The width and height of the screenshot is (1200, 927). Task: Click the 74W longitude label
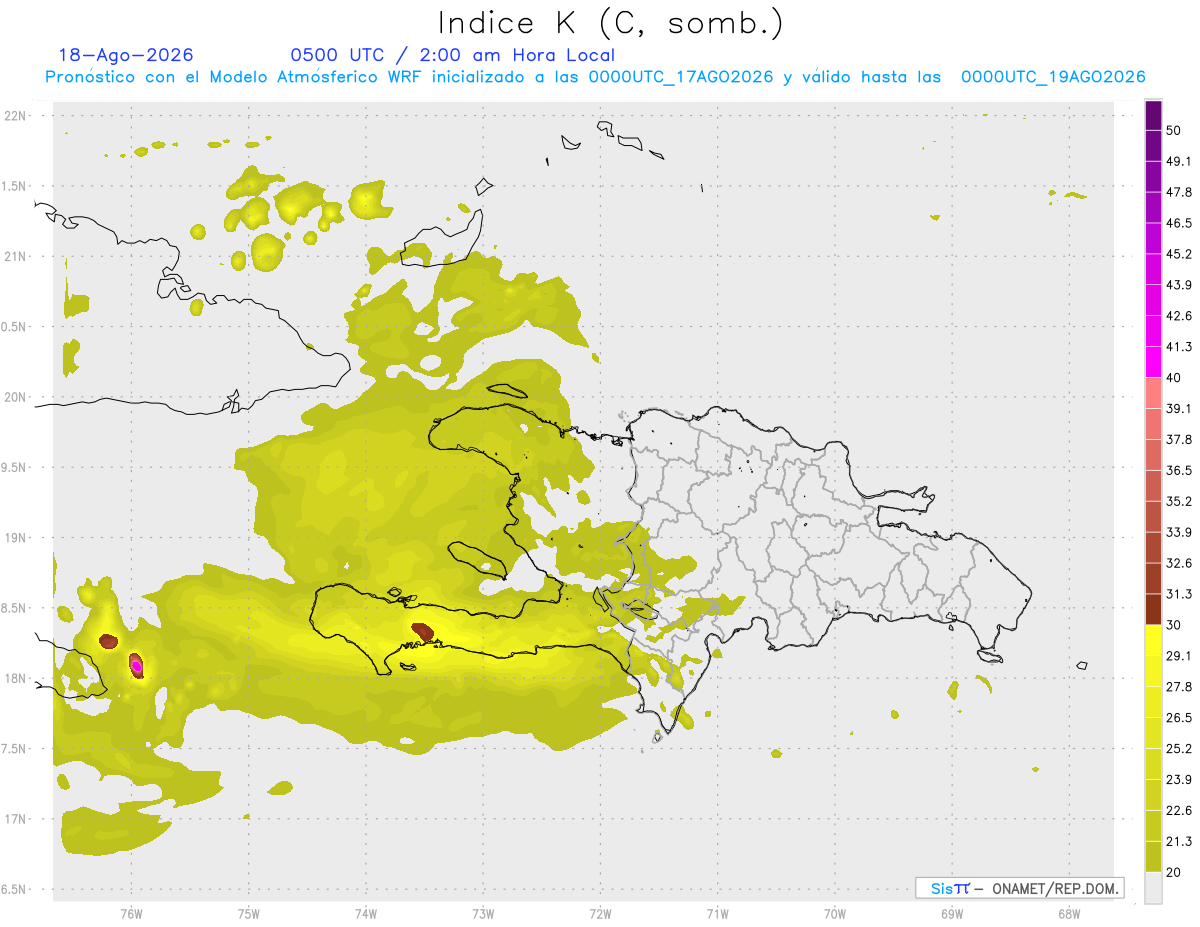tap(366, 915)
